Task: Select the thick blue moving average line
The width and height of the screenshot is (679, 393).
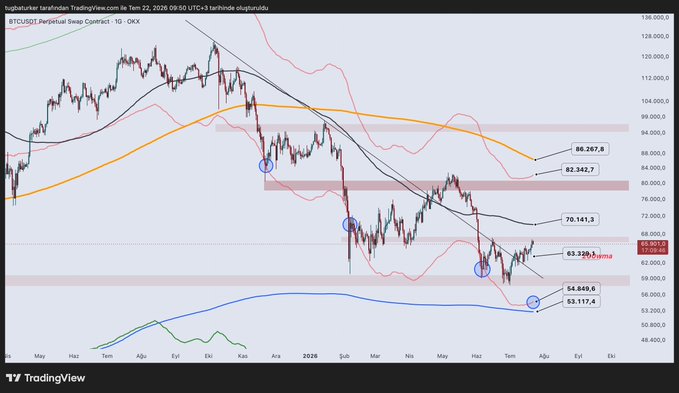Action: (x=346, y=295)
